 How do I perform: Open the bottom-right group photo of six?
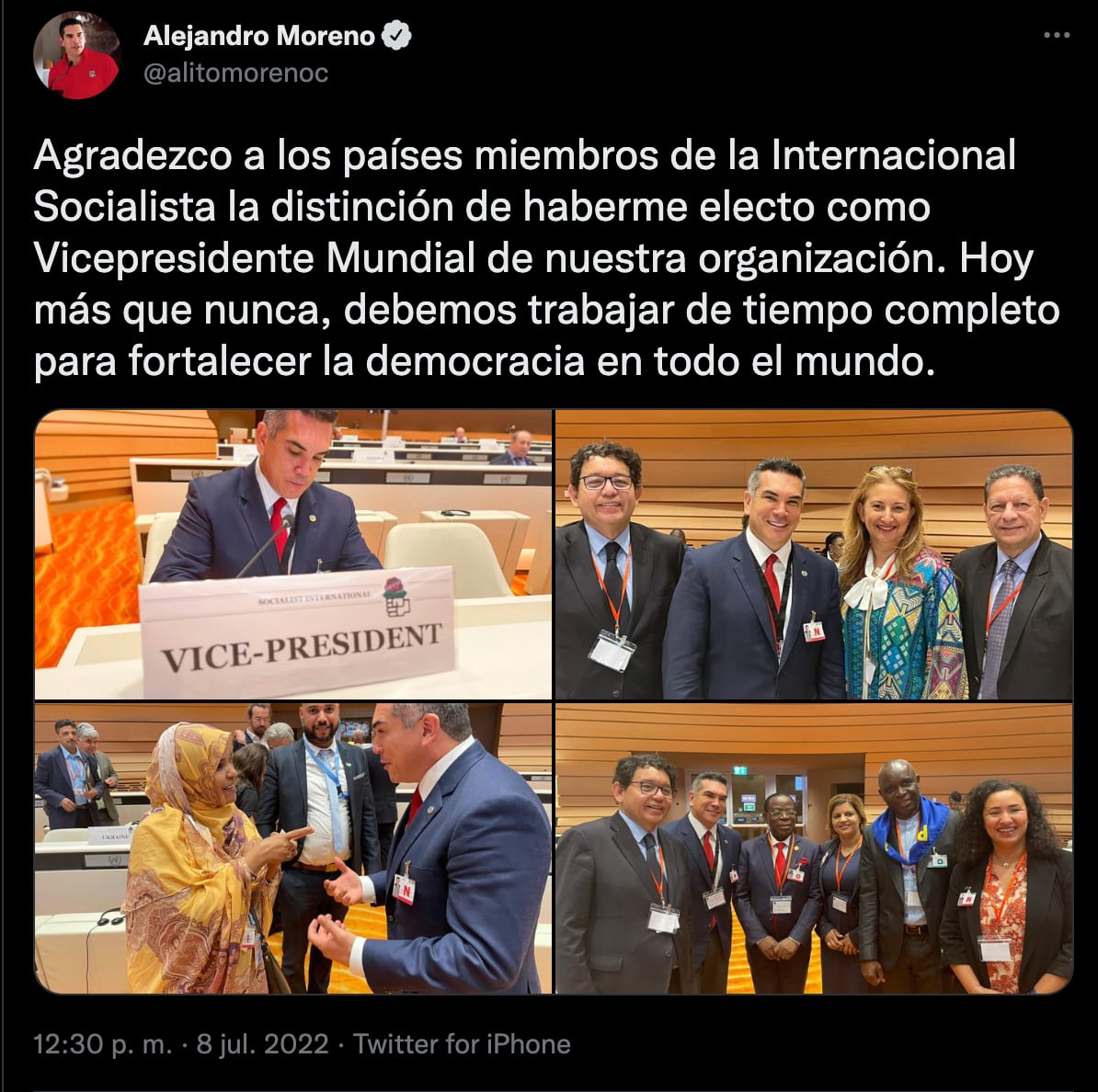(814, 848)
